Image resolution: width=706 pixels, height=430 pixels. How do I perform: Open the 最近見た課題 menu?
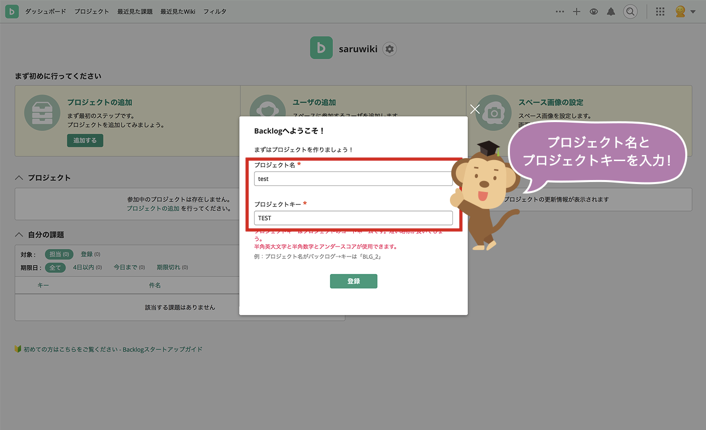135,11
